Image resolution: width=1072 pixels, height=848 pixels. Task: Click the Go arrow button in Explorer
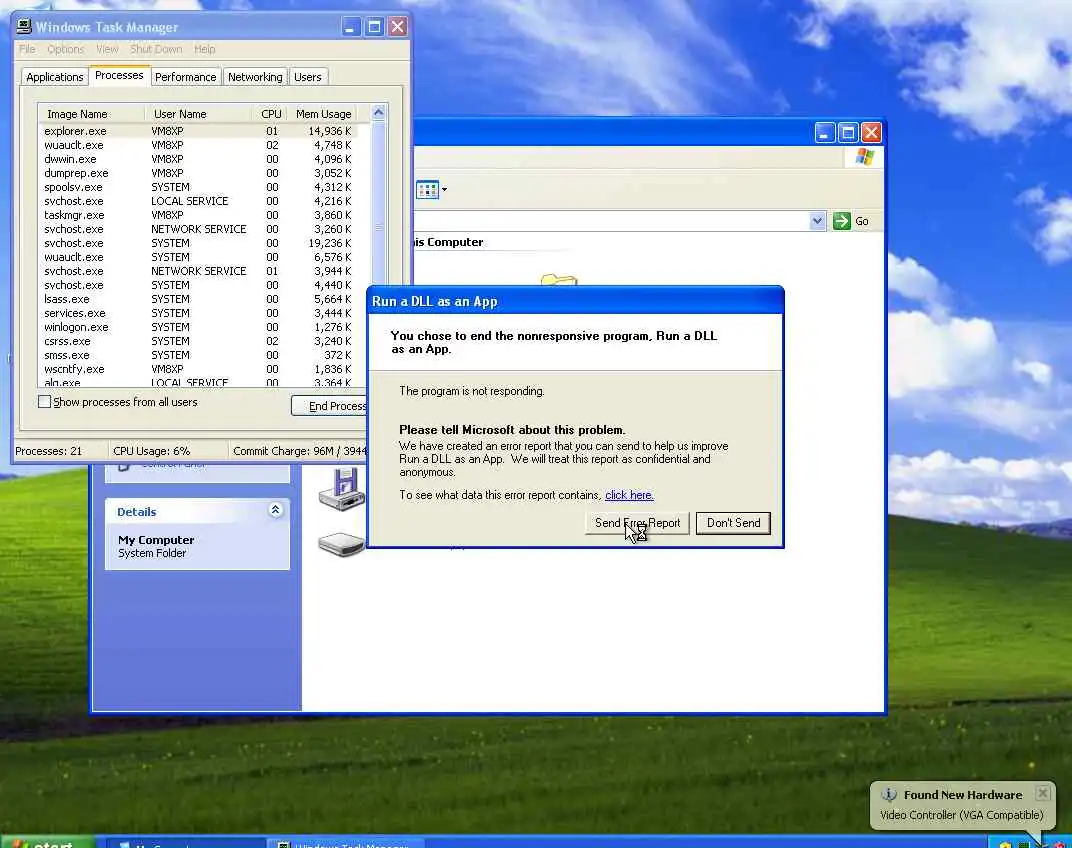coord(842,221)
